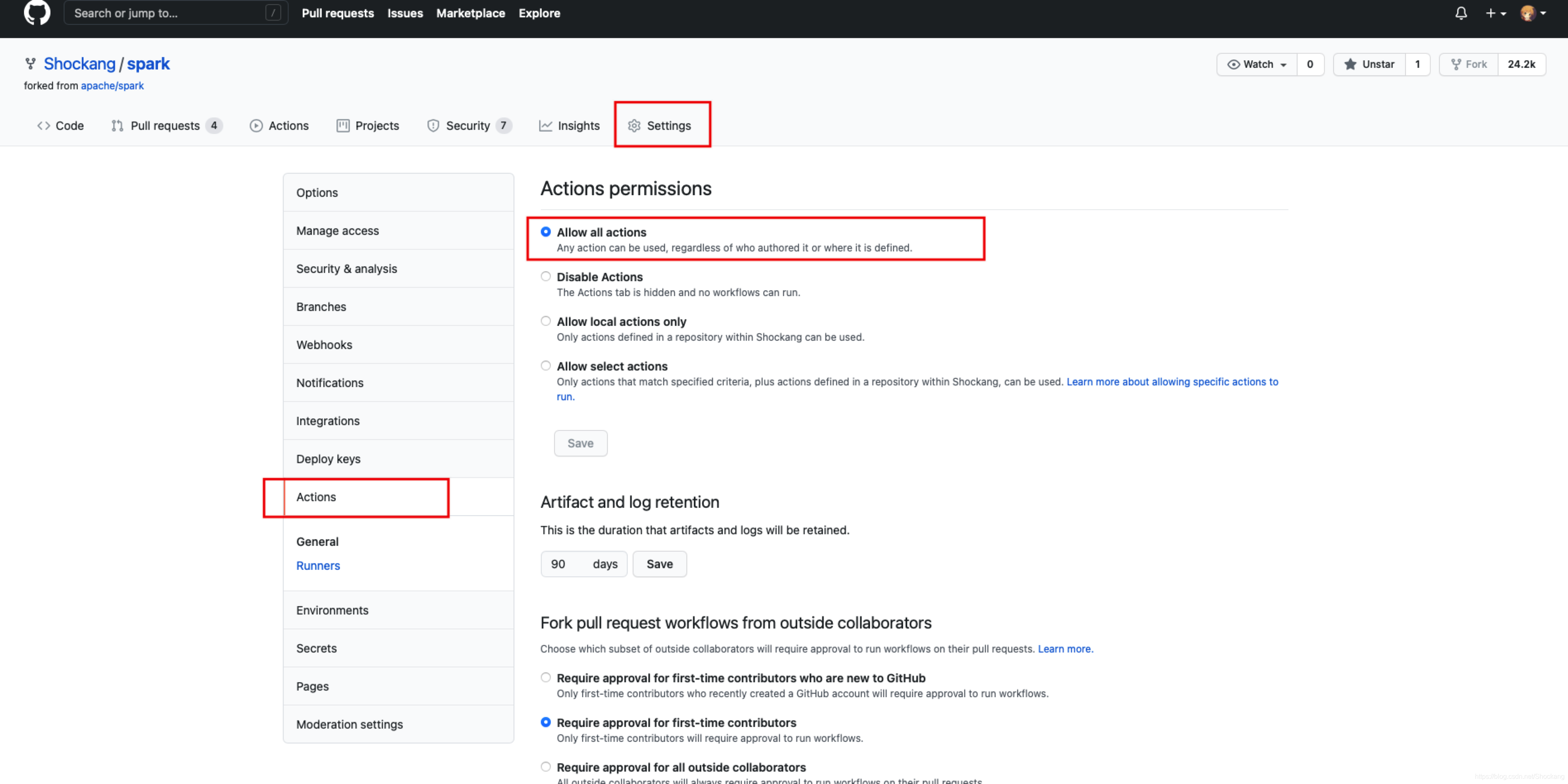Click the Actions menu item in sidebar

(x=315, y=497)
